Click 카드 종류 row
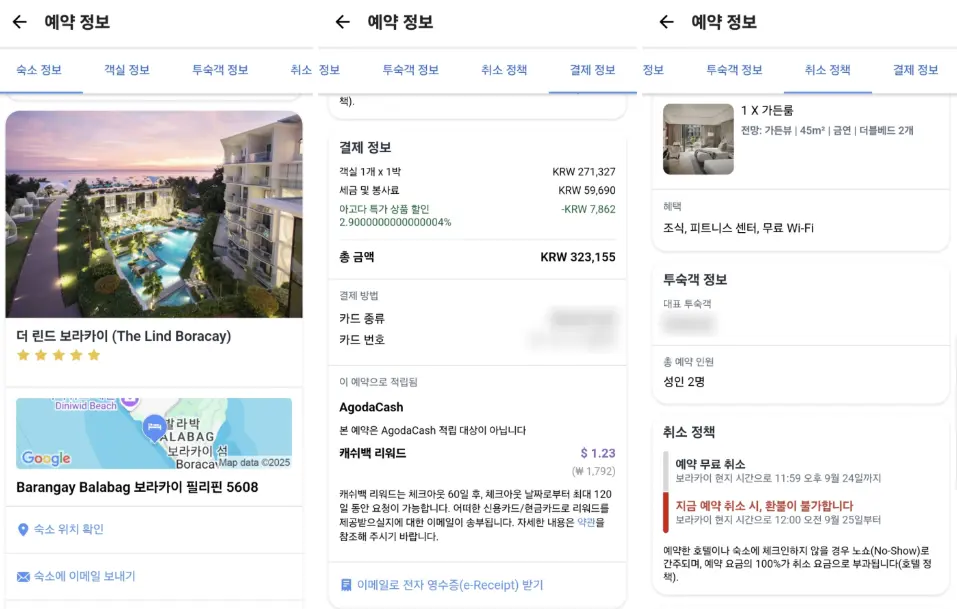 (x=477, y=319)
